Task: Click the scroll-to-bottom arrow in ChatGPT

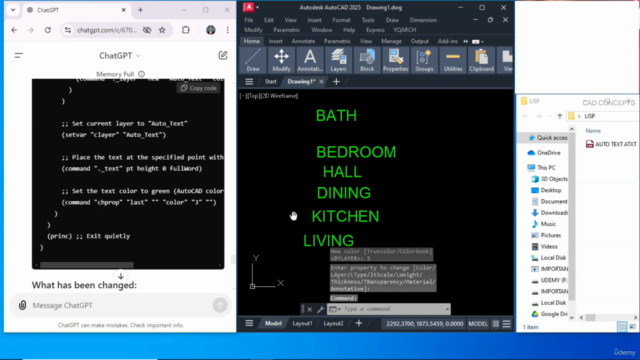Action: [x=120, y=276]
